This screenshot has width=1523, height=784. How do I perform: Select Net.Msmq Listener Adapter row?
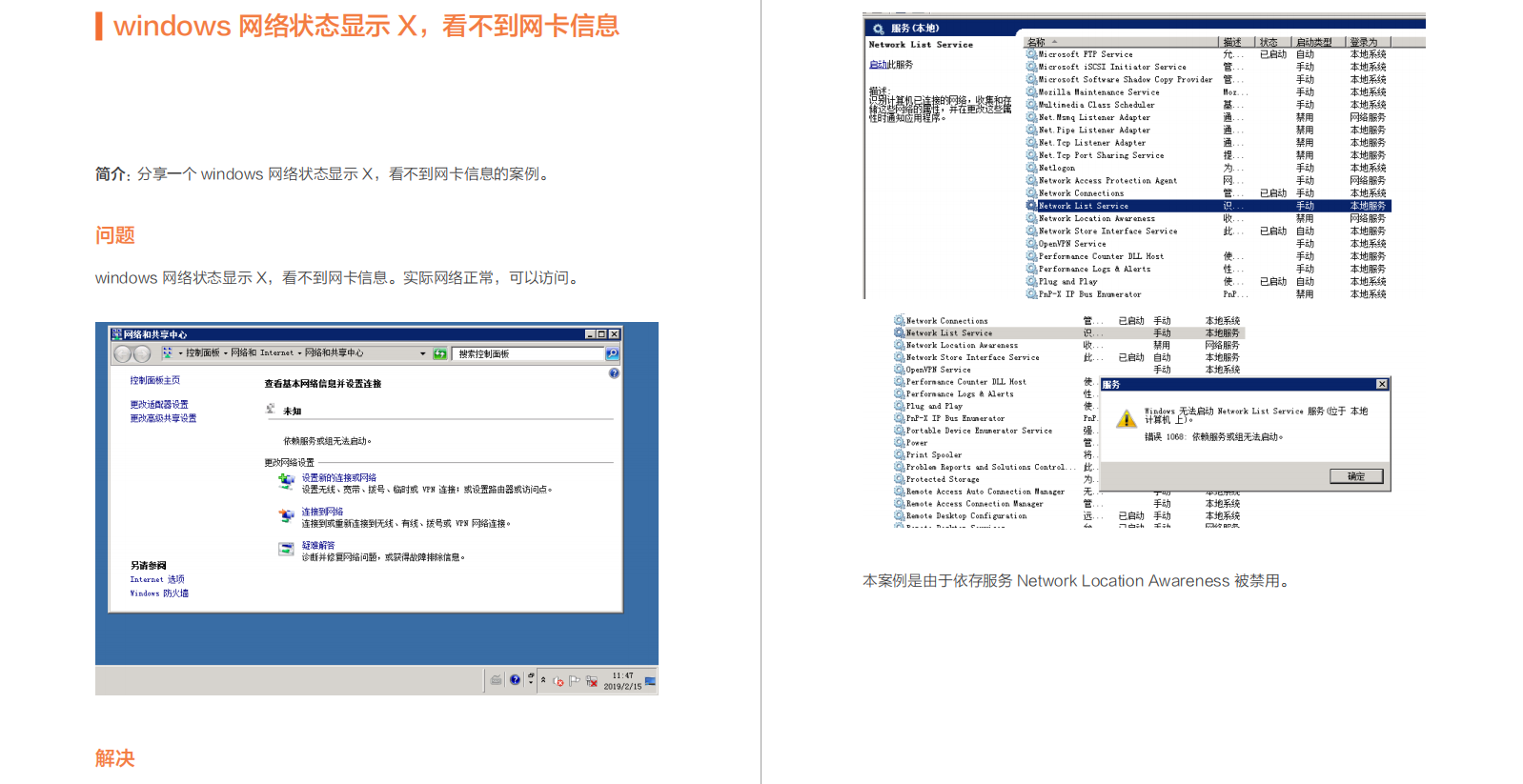coord(1208,117)
